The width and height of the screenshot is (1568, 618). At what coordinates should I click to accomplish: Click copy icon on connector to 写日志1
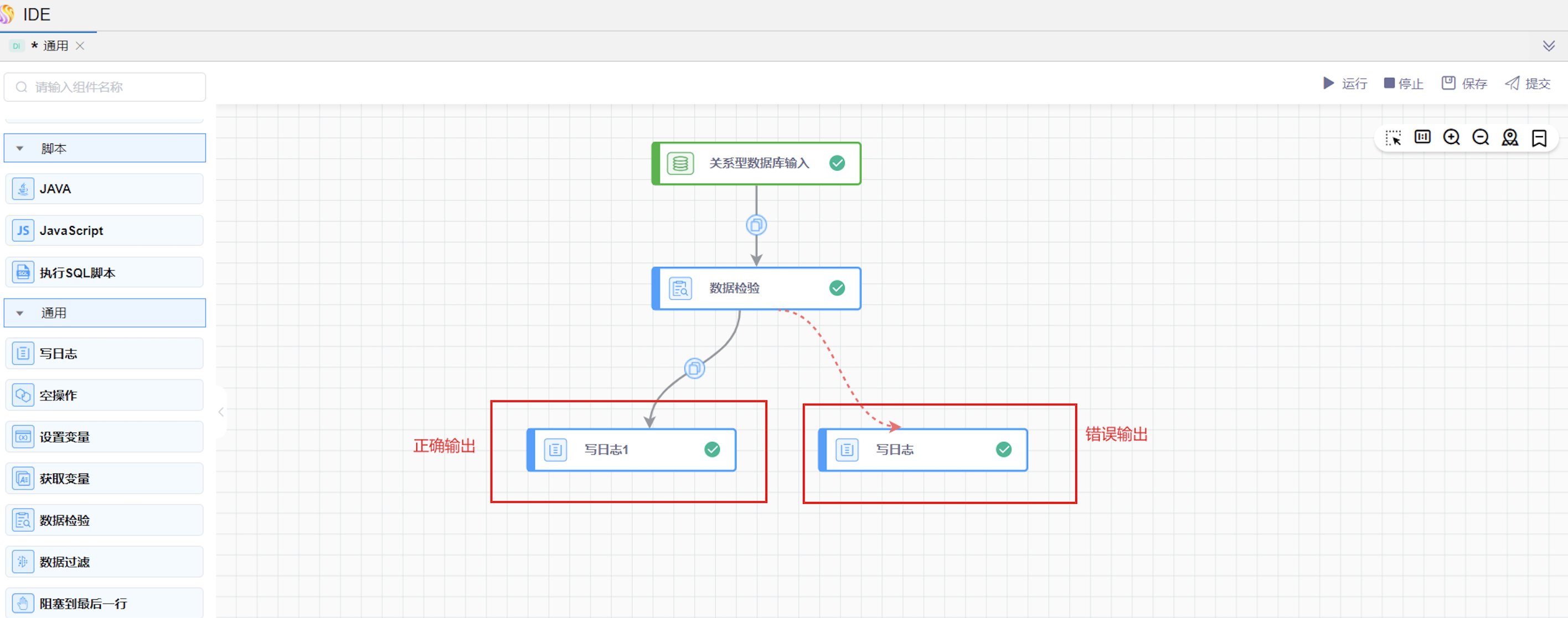click(694, 368)
